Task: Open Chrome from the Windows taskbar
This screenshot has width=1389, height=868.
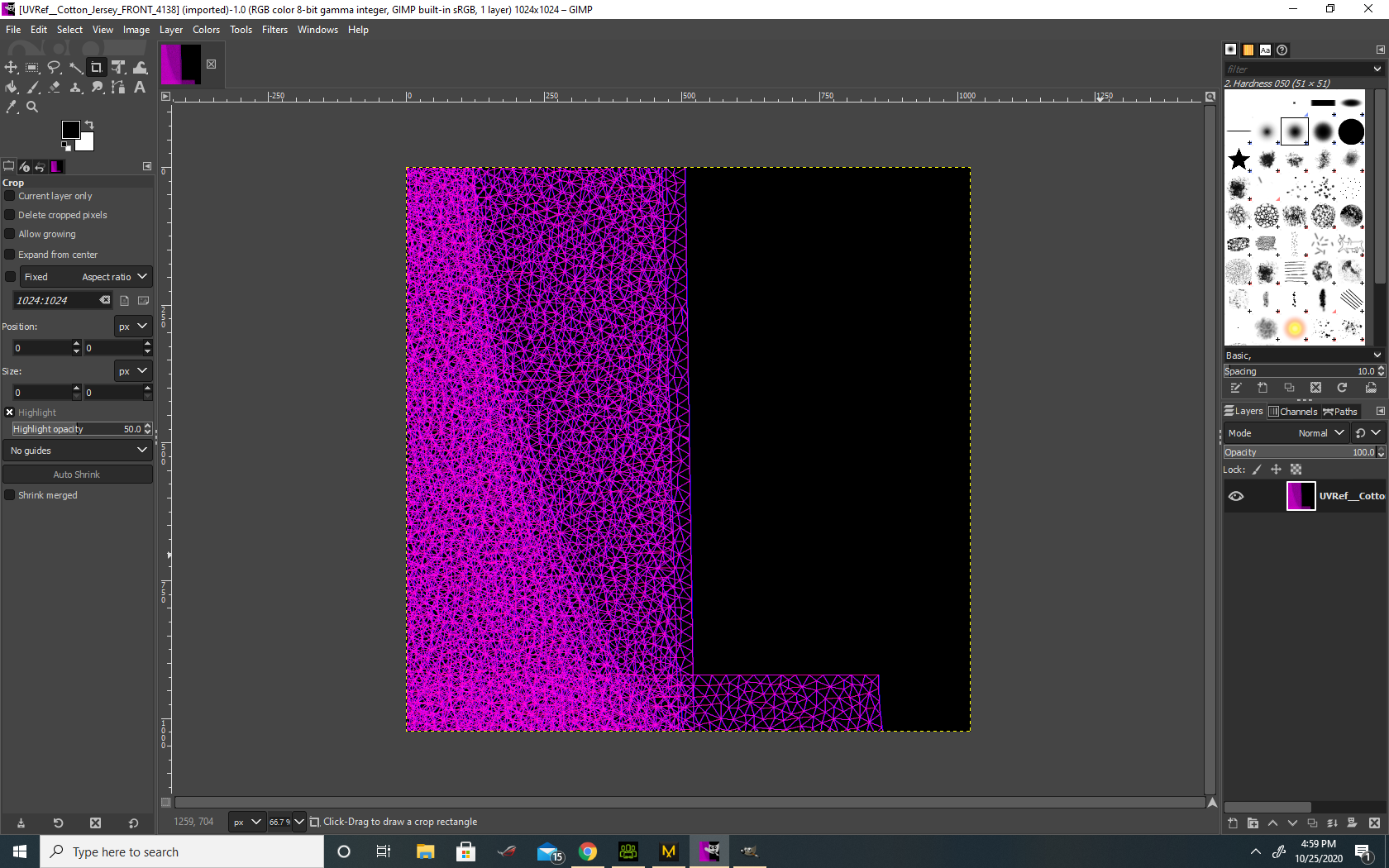Action: click(x=588, y=851)
